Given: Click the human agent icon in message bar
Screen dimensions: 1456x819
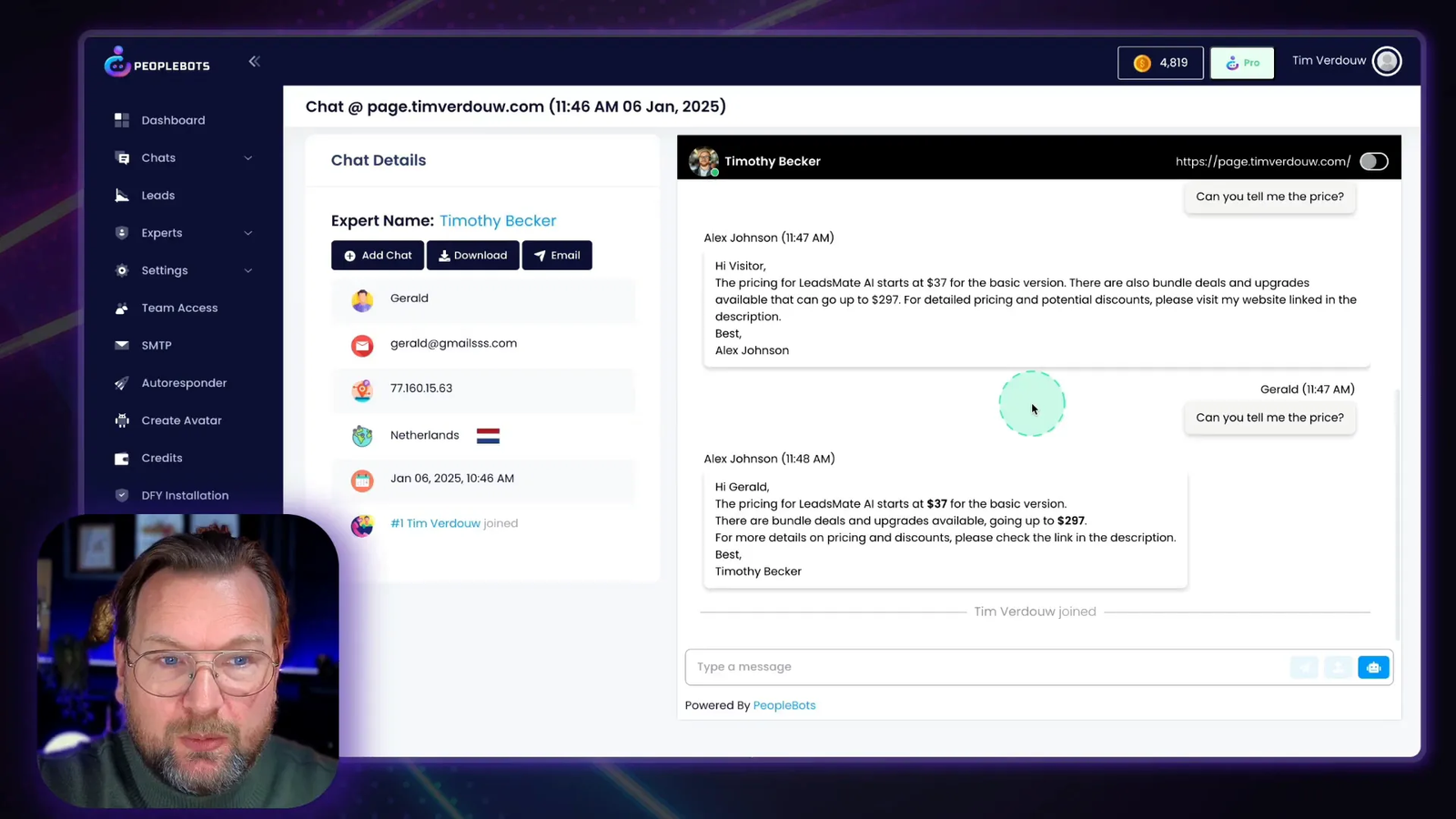Looking at the screenshot, I should (1338, 667).
